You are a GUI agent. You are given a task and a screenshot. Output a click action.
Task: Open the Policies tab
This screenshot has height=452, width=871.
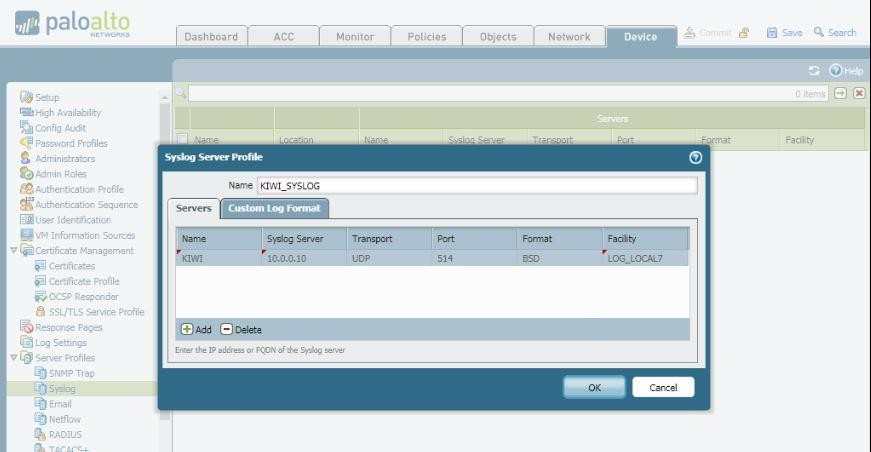[x=427, y=37]
